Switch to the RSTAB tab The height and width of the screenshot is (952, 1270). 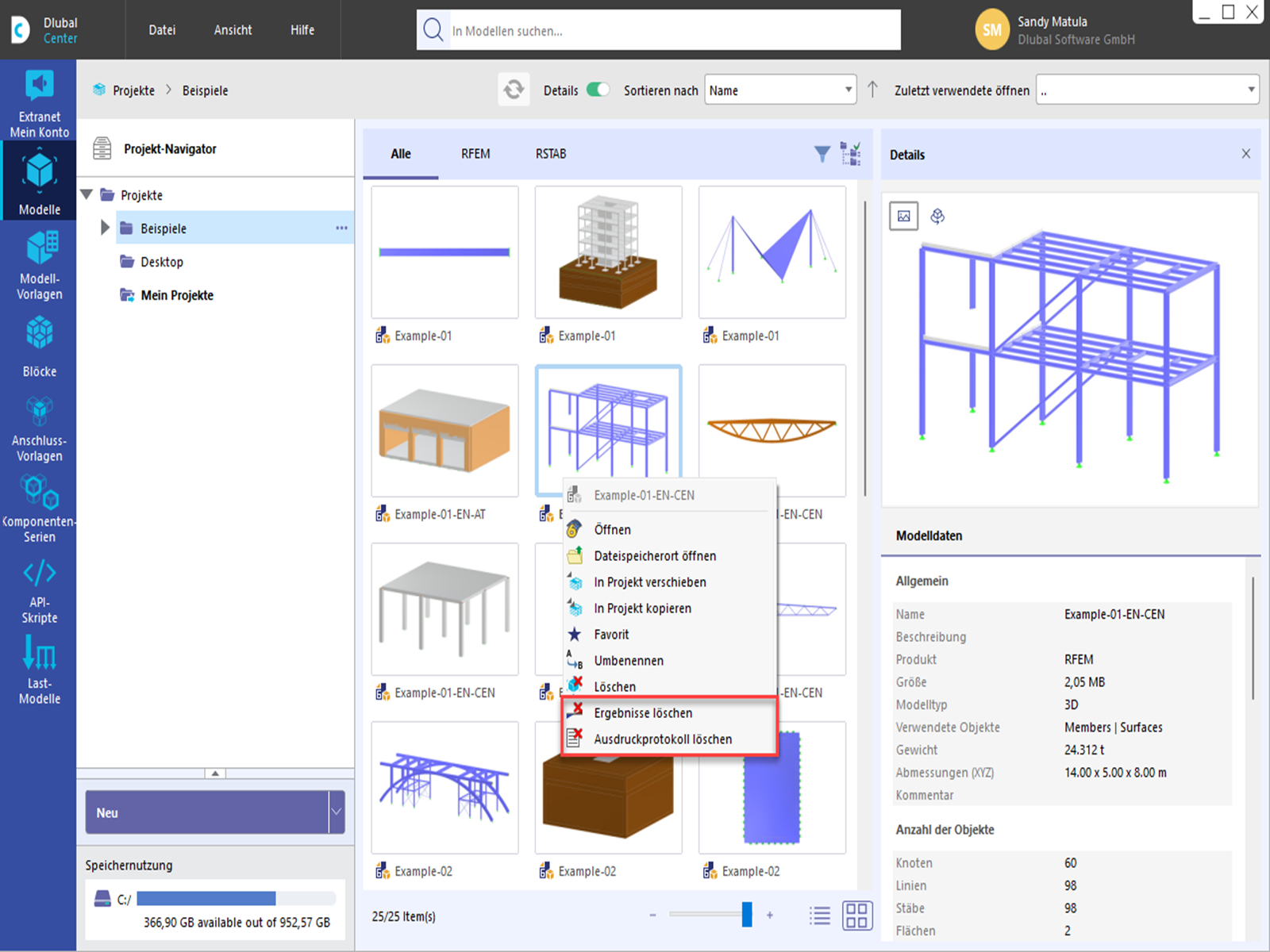pos(551,154)
